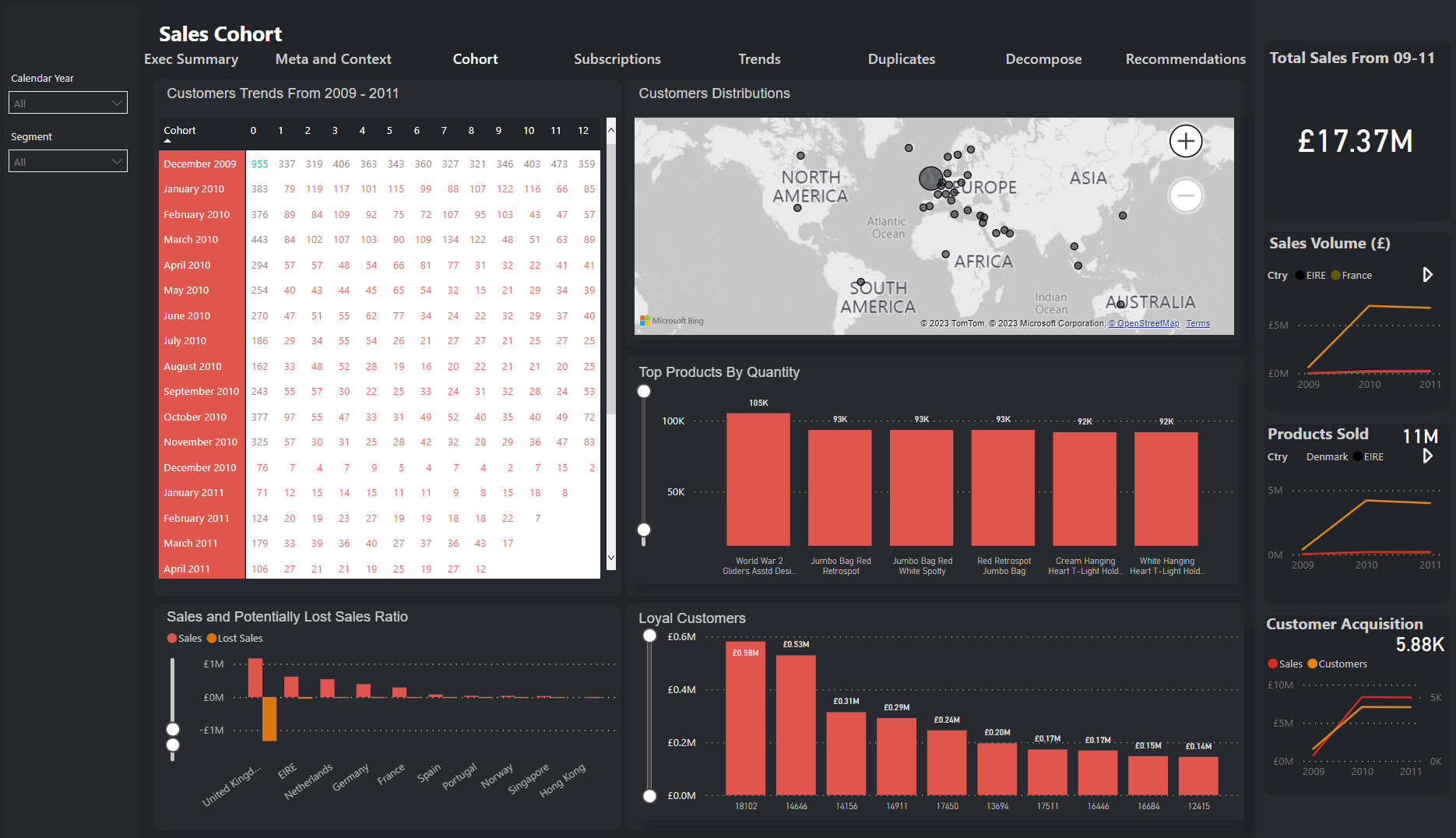Toggle Lost Sales legend item
This screenshot has height=838, width=1456.
[234, 639]
